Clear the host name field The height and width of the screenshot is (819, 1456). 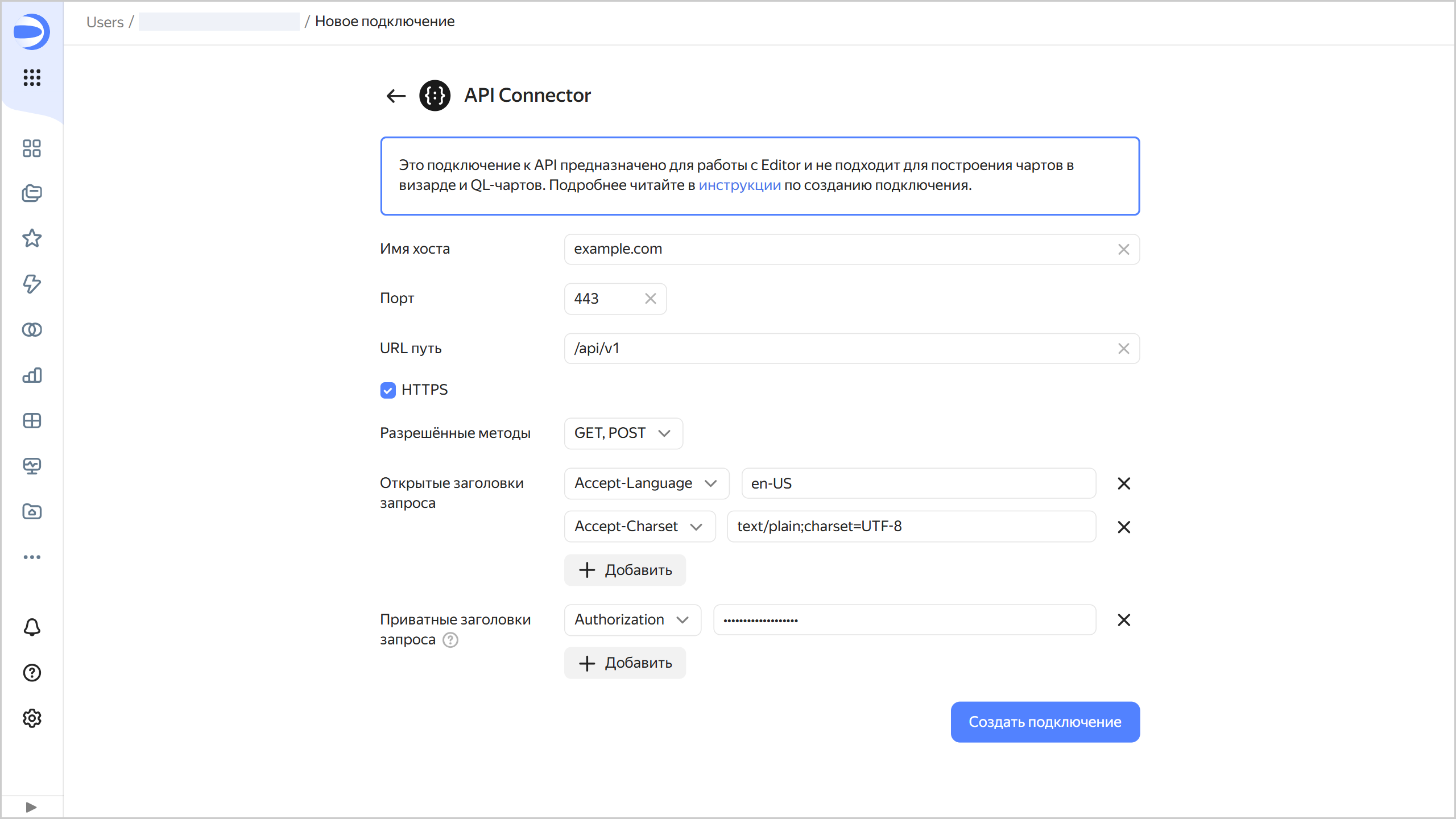(1123, 249)
